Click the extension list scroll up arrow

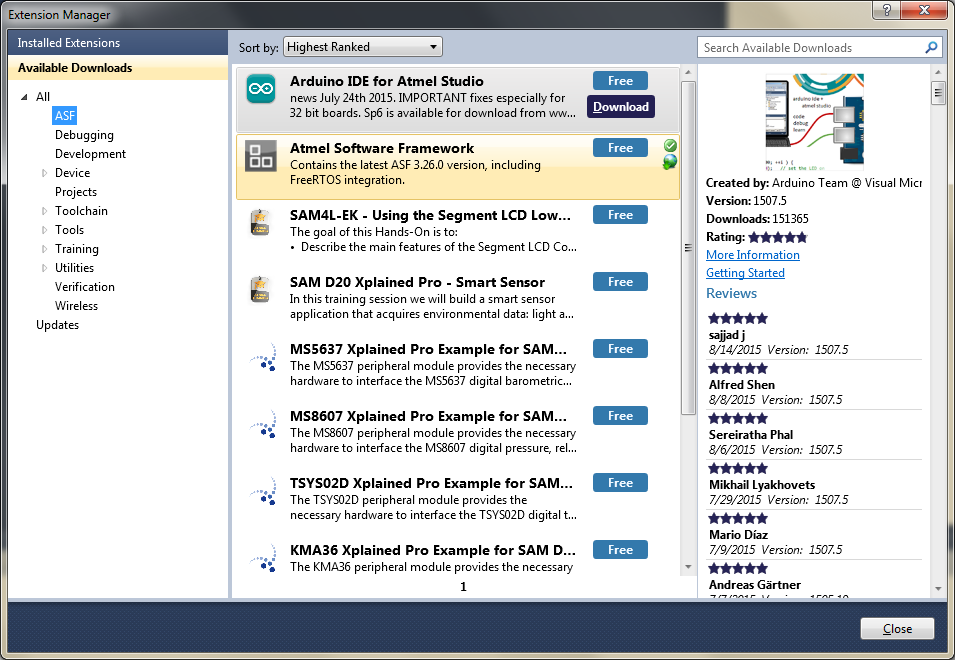pos(688,73)
